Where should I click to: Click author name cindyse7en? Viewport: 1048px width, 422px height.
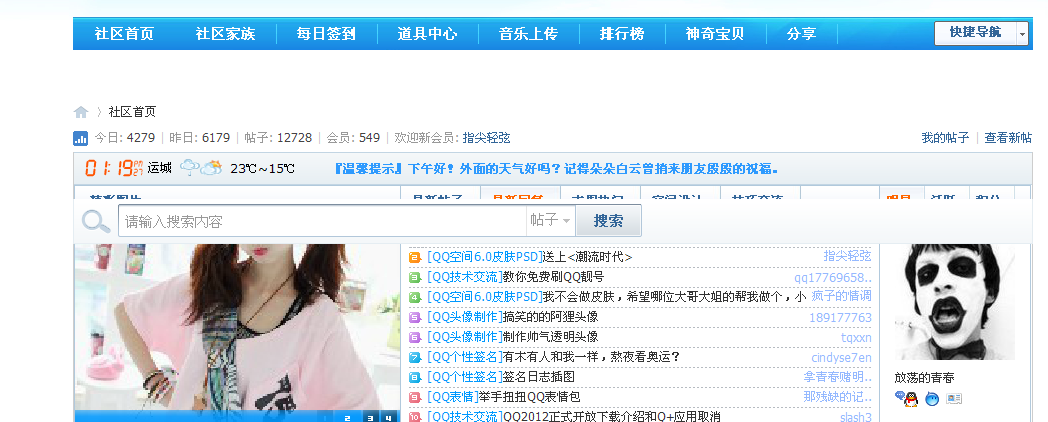[x=841, y=358]
